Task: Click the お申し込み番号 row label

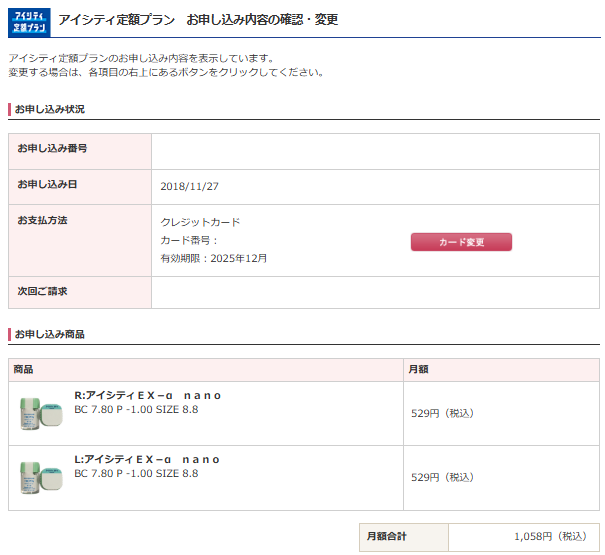Action: click(52, 149)
